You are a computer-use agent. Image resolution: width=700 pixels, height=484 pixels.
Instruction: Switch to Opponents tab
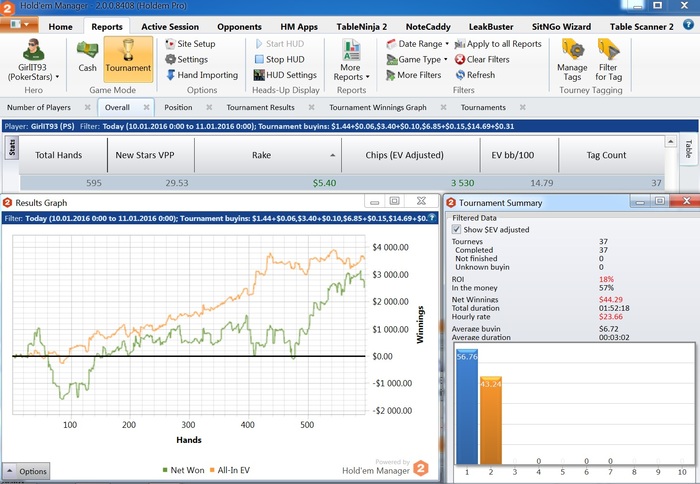[x=239, y=27]
